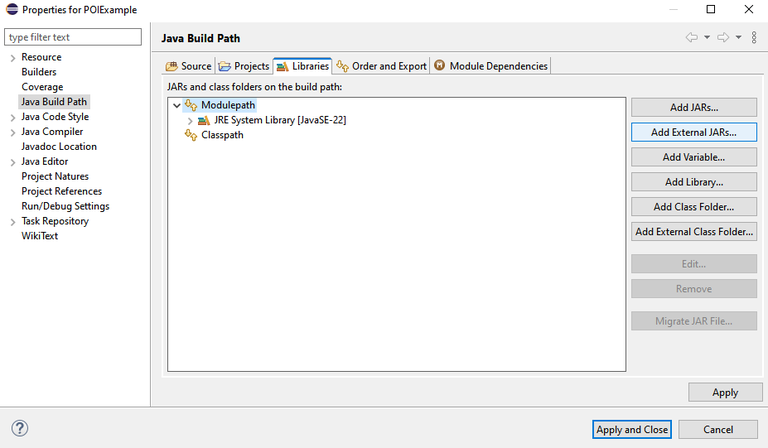Click the Add External JARs button
Screen dimensions: 768x448
[x=694, y=132]
